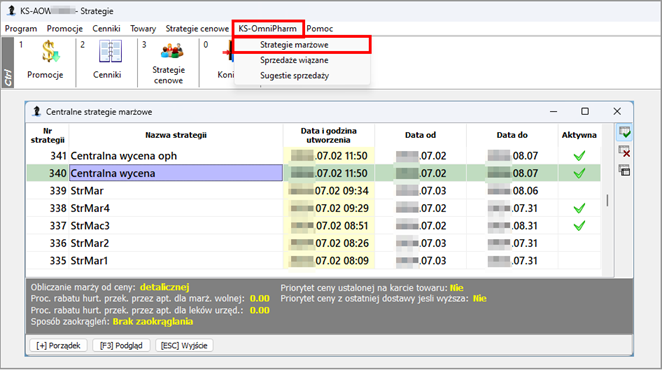Click the [F3] Podgląd button
662x370 pixels.
(121, 346)
